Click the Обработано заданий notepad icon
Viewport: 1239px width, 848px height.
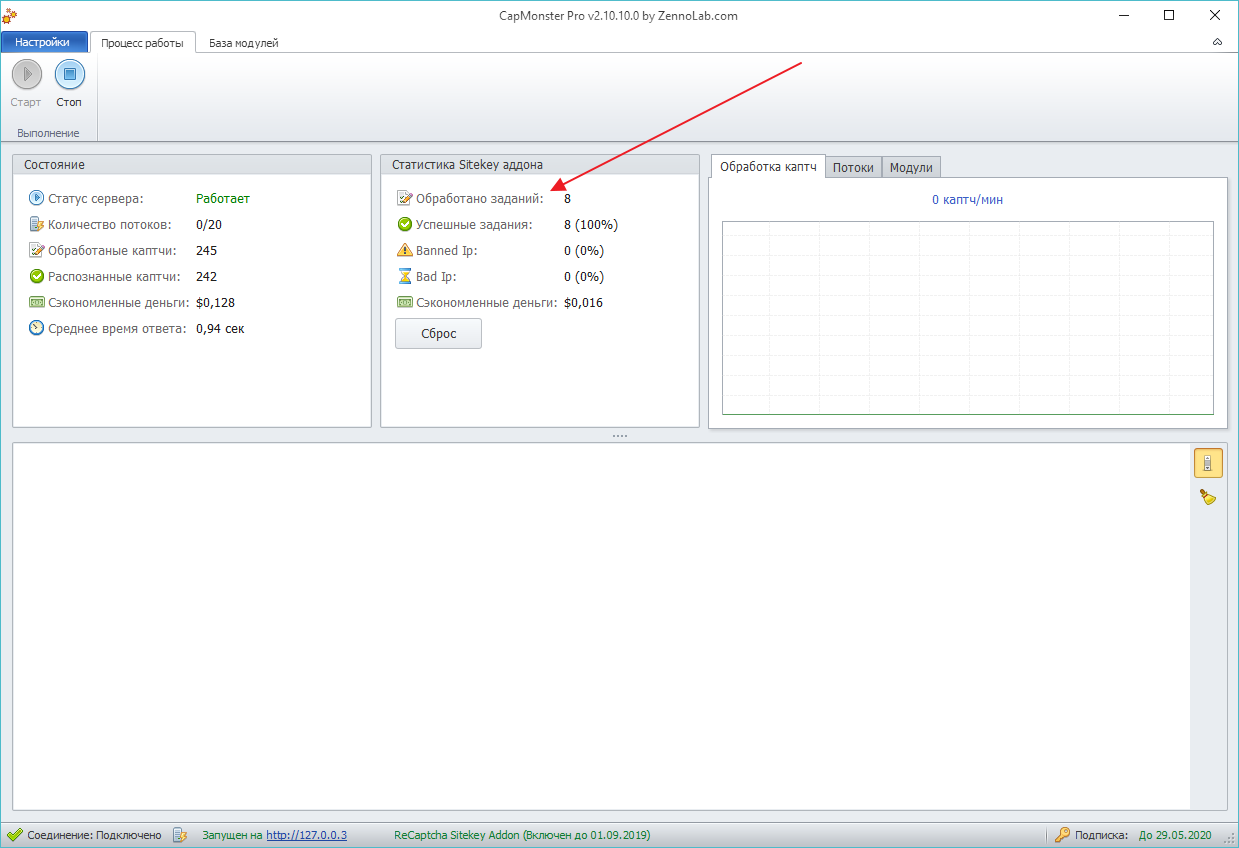tap(405, 198)
